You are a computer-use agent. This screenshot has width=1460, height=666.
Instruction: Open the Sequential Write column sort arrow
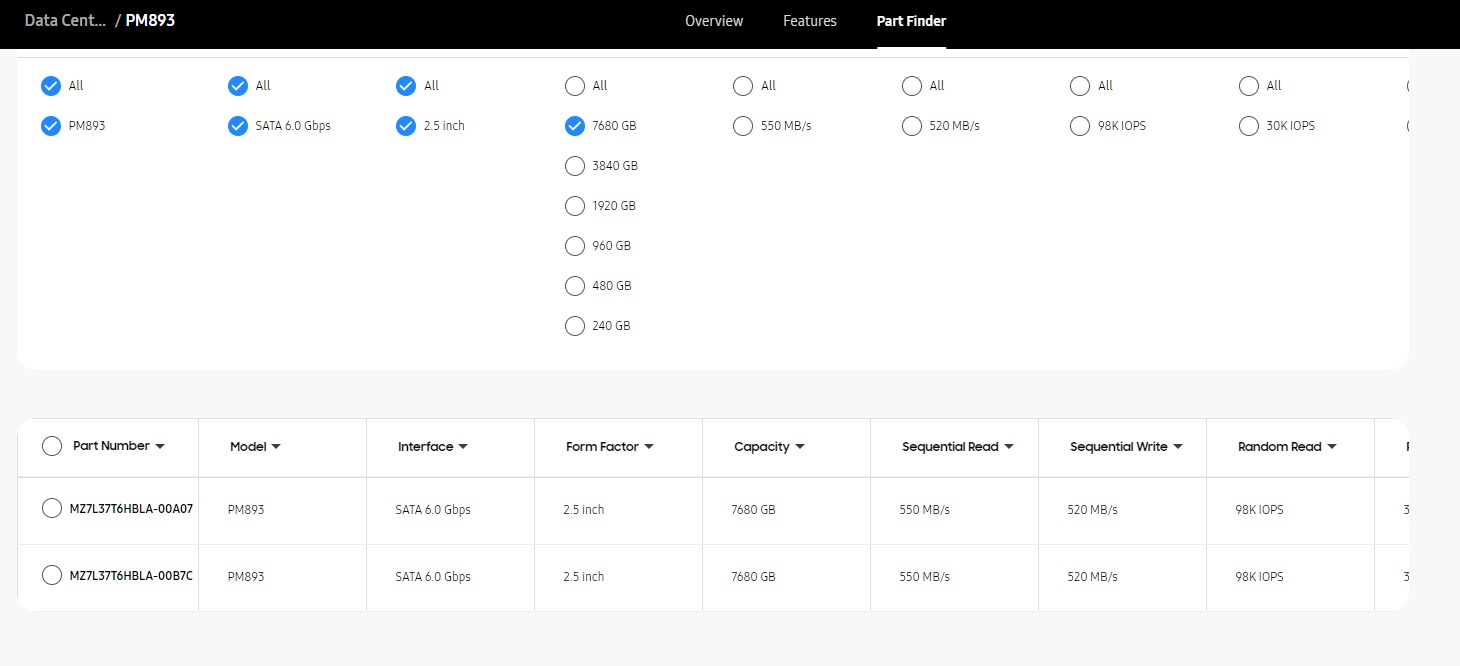pyautogui.click(x=1178, y=447)
